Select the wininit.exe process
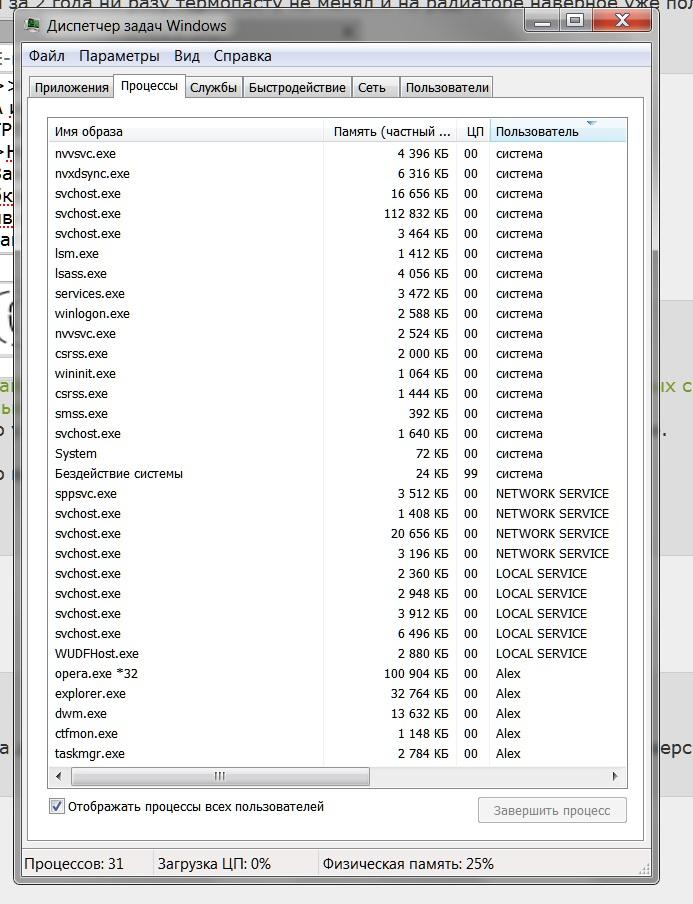 pos(337,374)
